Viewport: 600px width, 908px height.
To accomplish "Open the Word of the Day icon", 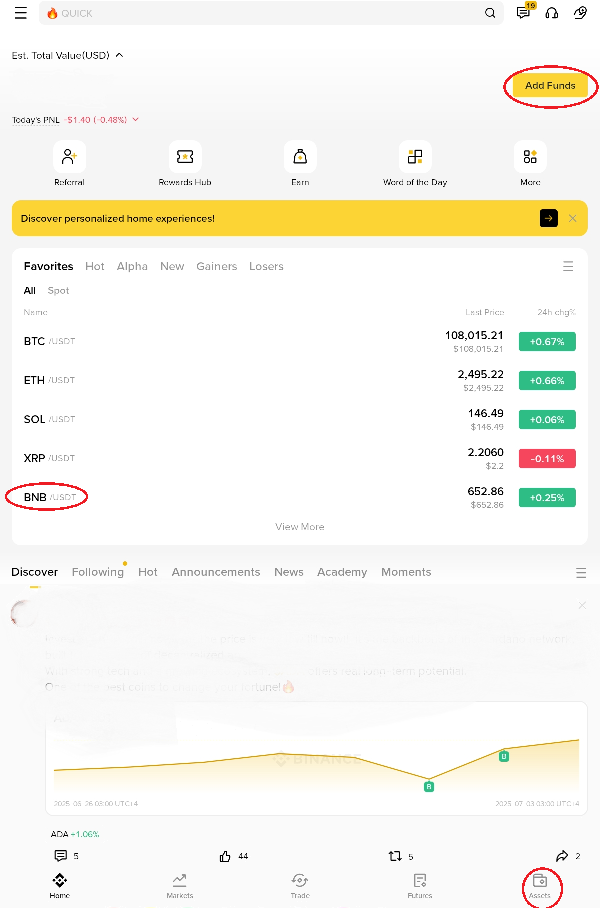I will (x=415, y=156).
